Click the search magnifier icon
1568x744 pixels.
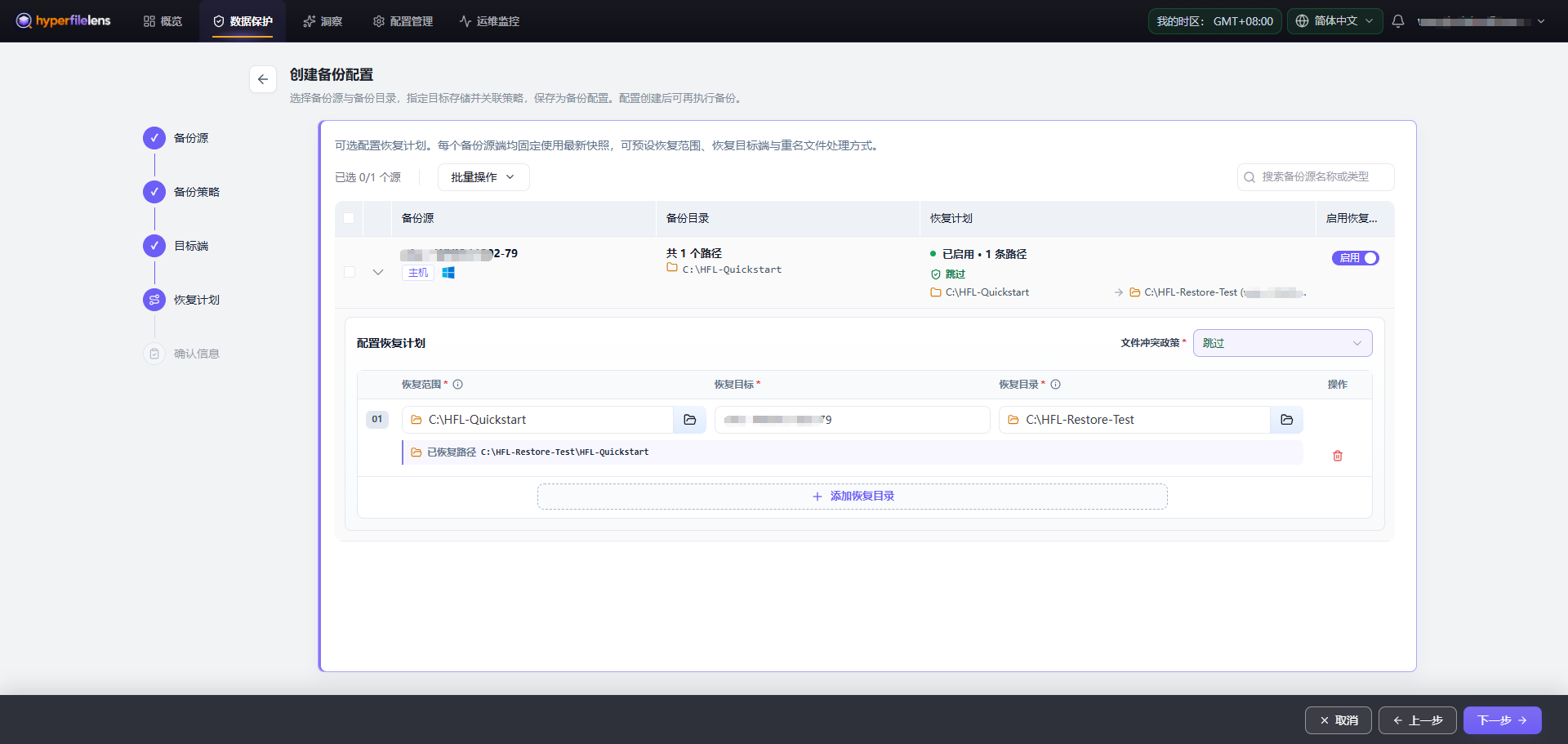coord(1249,177)
